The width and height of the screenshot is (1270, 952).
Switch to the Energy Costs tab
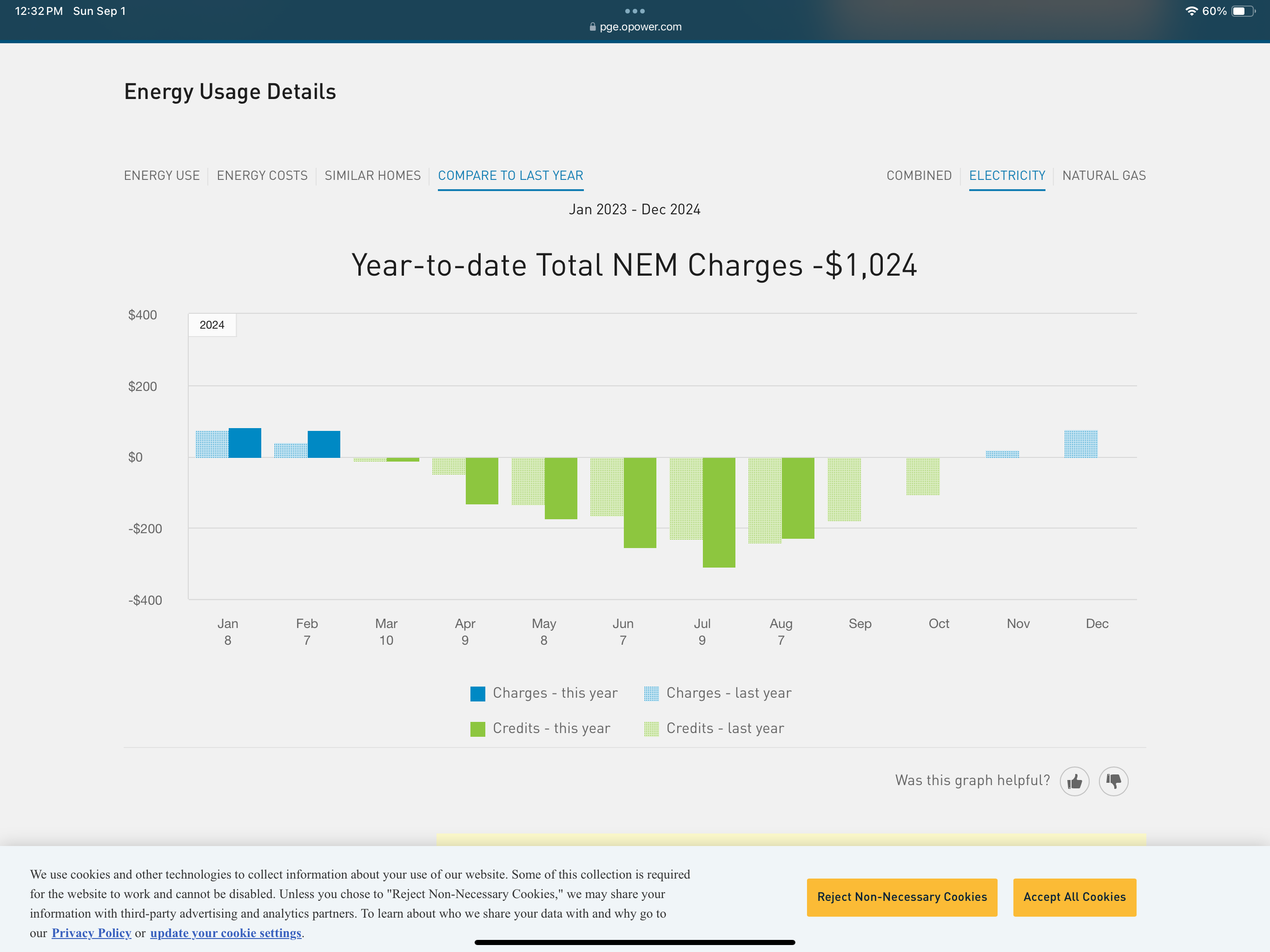pyautogui.click(x=262, y=176)
